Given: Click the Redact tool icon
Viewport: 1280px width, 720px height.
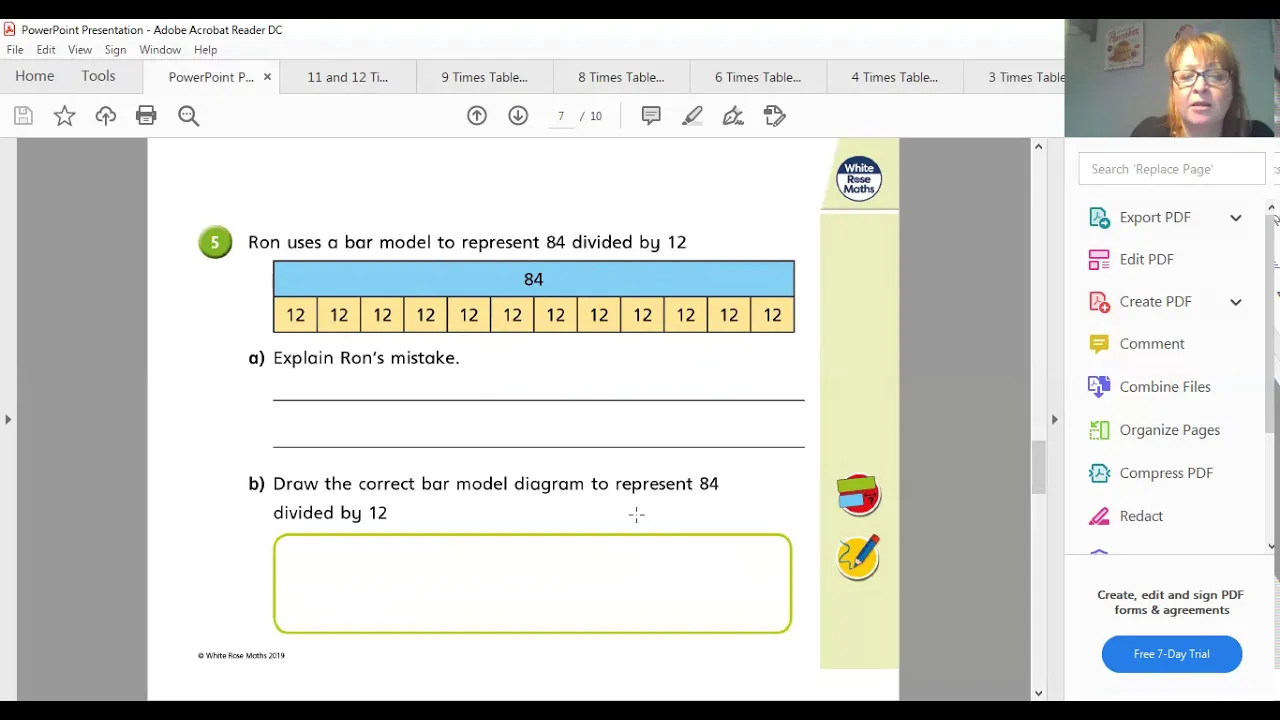Looking at the screenshot, I should tap(1099, 516).
